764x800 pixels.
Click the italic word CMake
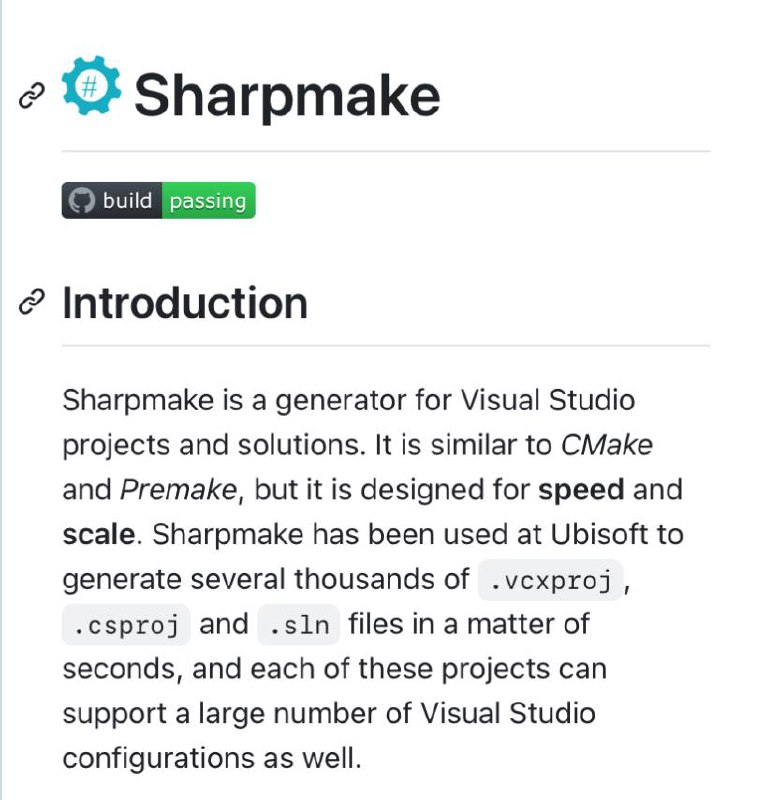pos(607,445)
